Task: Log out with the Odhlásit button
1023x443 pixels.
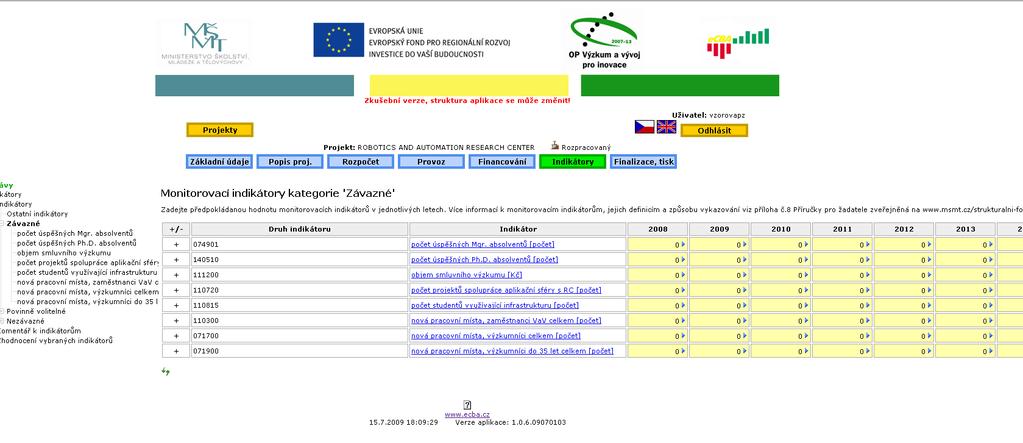Action: pos(714,130)
